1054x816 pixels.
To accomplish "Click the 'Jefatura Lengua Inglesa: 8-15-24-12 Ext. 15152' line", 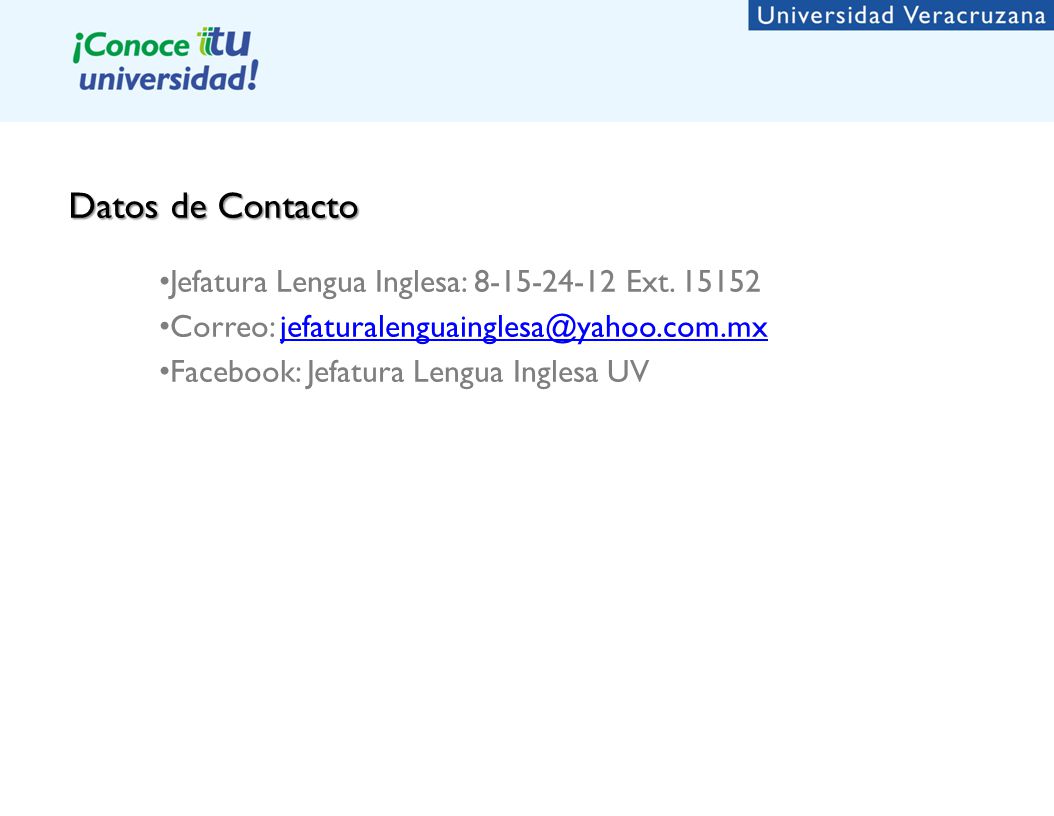I will point(460,282).
